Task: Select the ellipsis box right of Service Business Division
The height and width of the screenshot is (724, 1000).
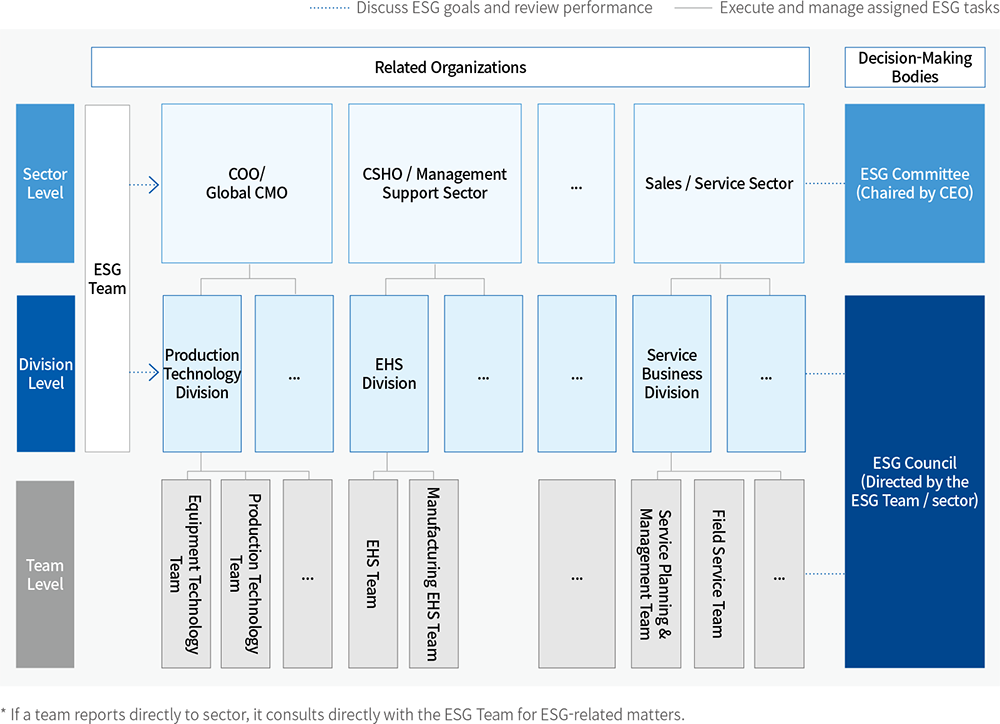Action: (x=766, y=374)
